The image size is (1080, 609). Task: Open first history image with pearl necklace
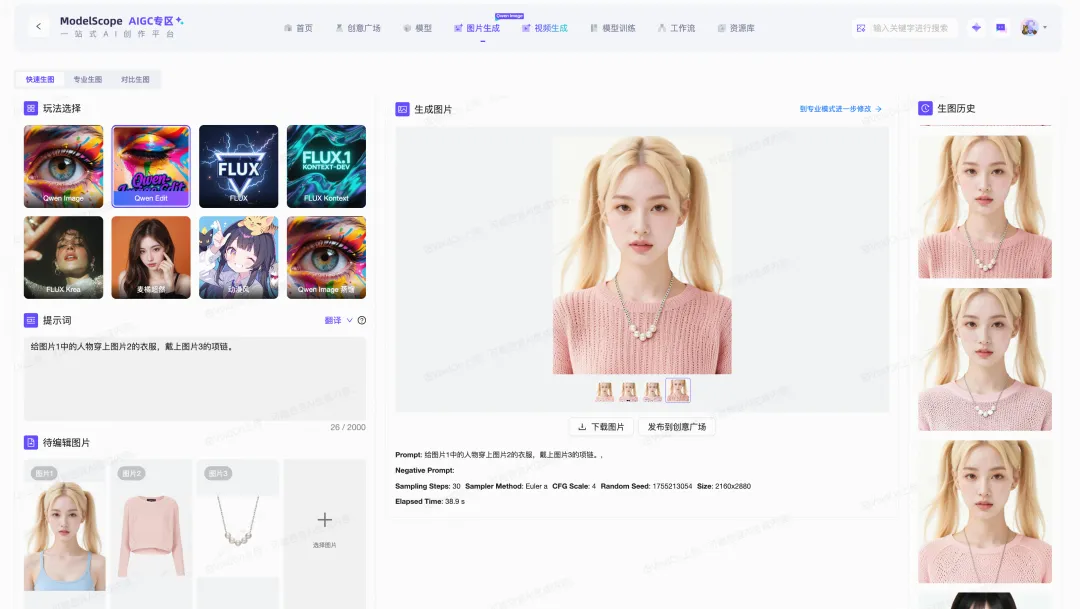click(985, 207)
